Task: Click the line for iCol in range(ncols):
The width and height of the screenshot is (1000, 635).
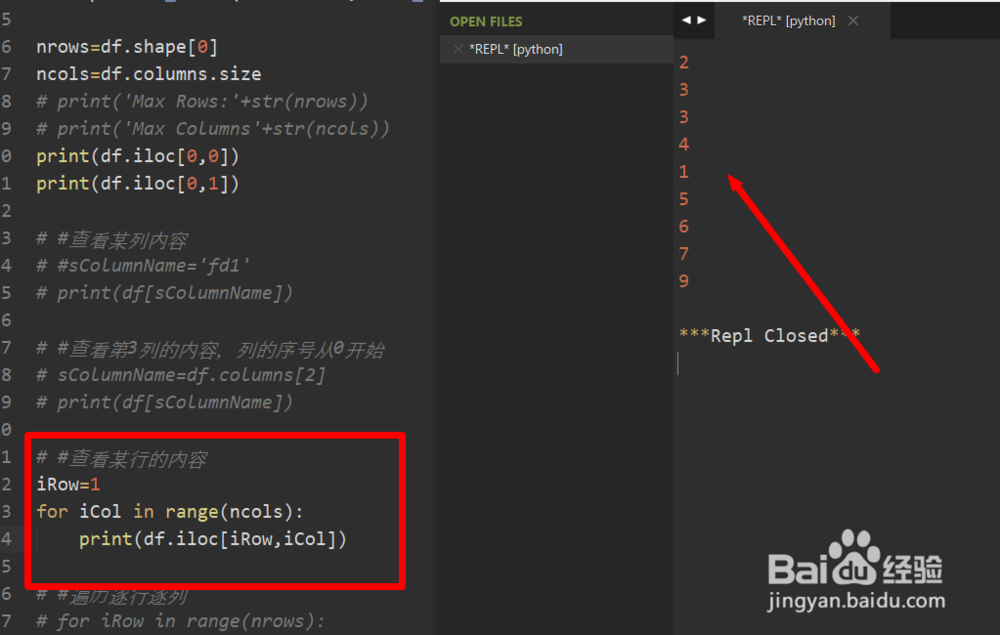Action: point(170,512)
